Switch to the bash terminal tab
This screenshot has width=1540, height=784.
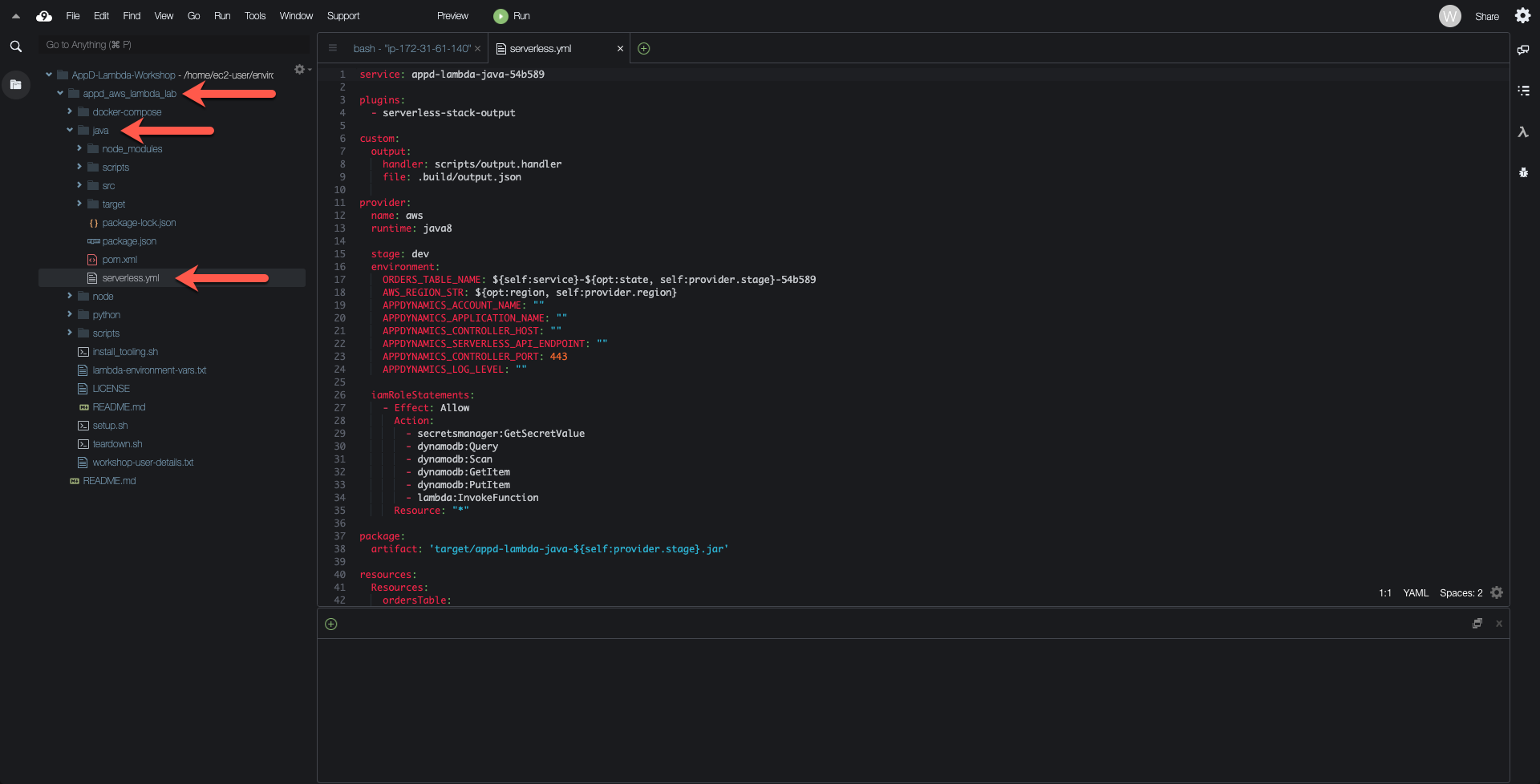click(411, 49)
